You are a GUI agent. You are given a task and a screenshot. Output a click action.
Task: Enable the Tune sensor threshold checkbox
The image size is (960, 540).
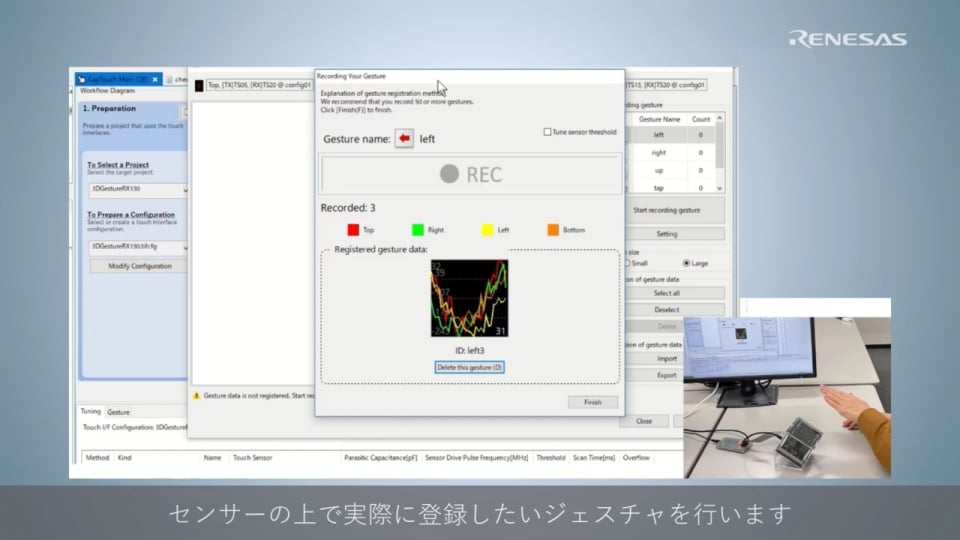click(547, 132)
